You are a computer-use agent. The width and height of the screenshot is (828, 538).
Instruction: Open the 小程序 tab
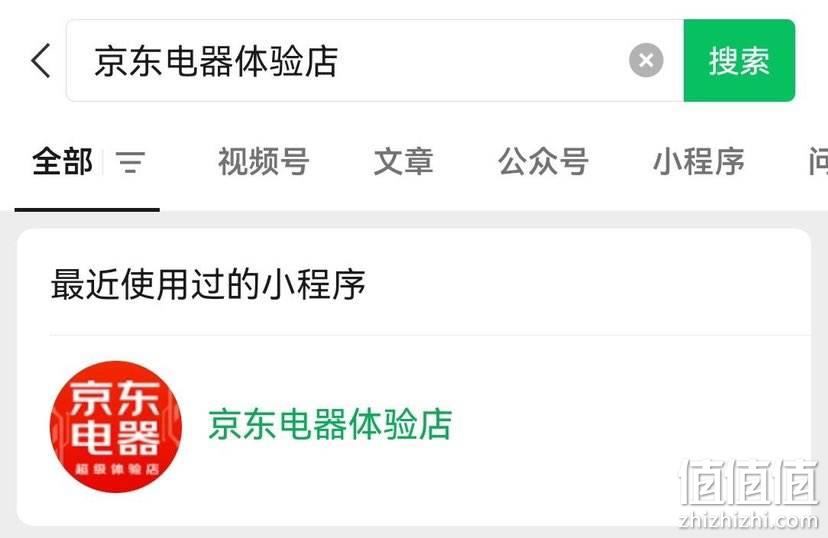click(x=699, y=162)
